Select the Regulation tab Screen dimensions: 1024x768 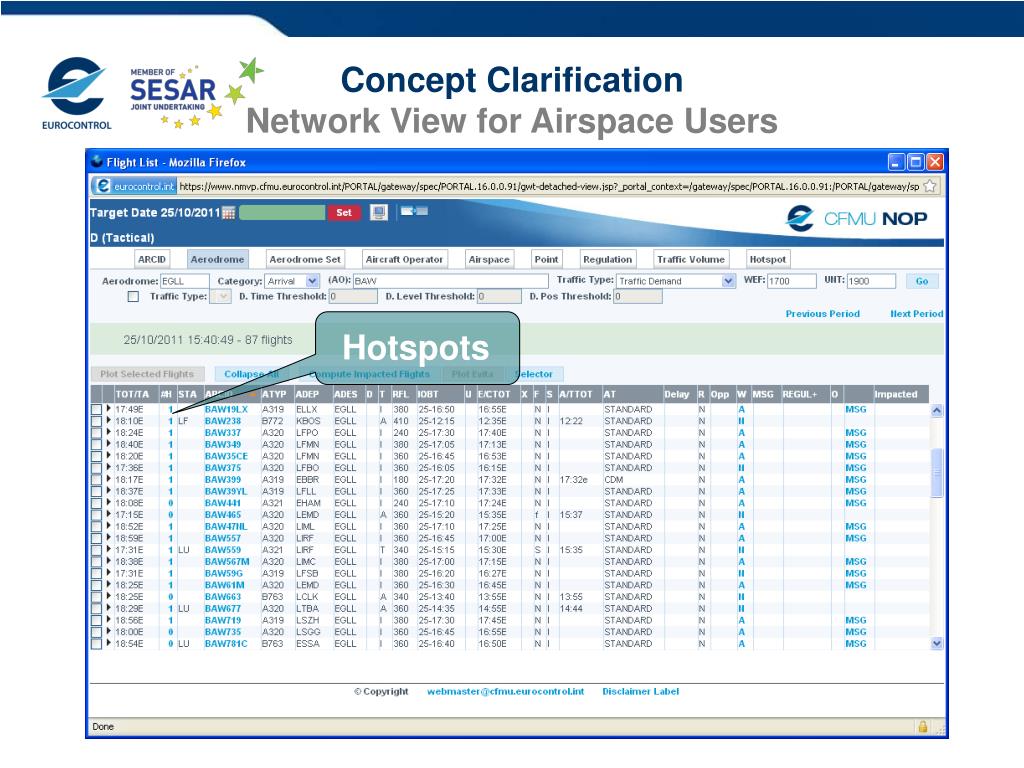pos(607,259)
